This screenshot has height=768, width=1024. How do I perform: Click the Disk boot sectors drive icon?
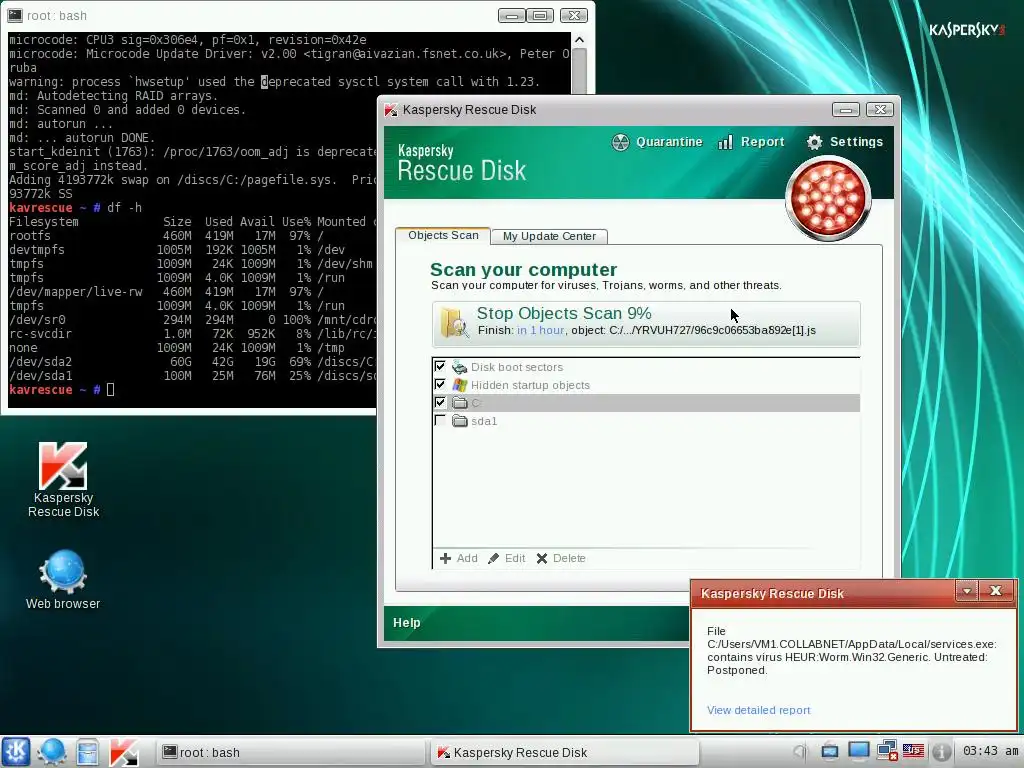[460, 367]
